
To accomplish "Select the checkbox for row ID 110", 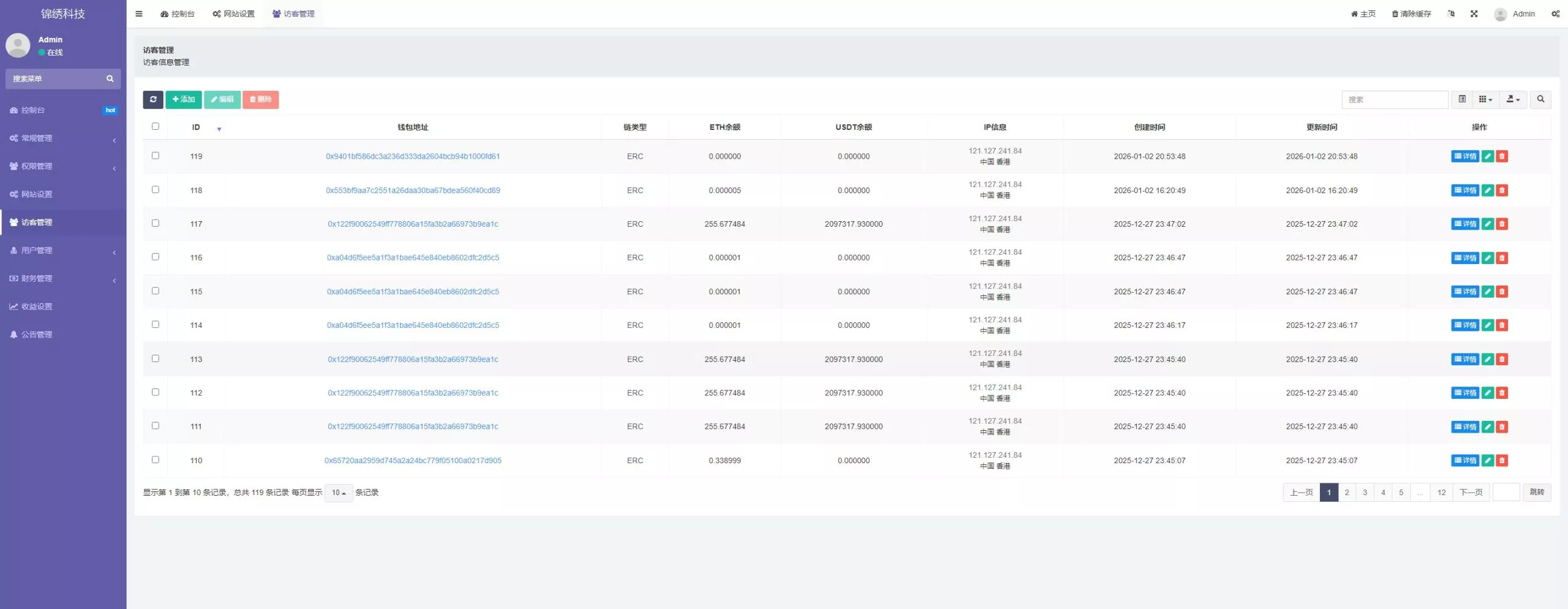I will tap(156, 460).
